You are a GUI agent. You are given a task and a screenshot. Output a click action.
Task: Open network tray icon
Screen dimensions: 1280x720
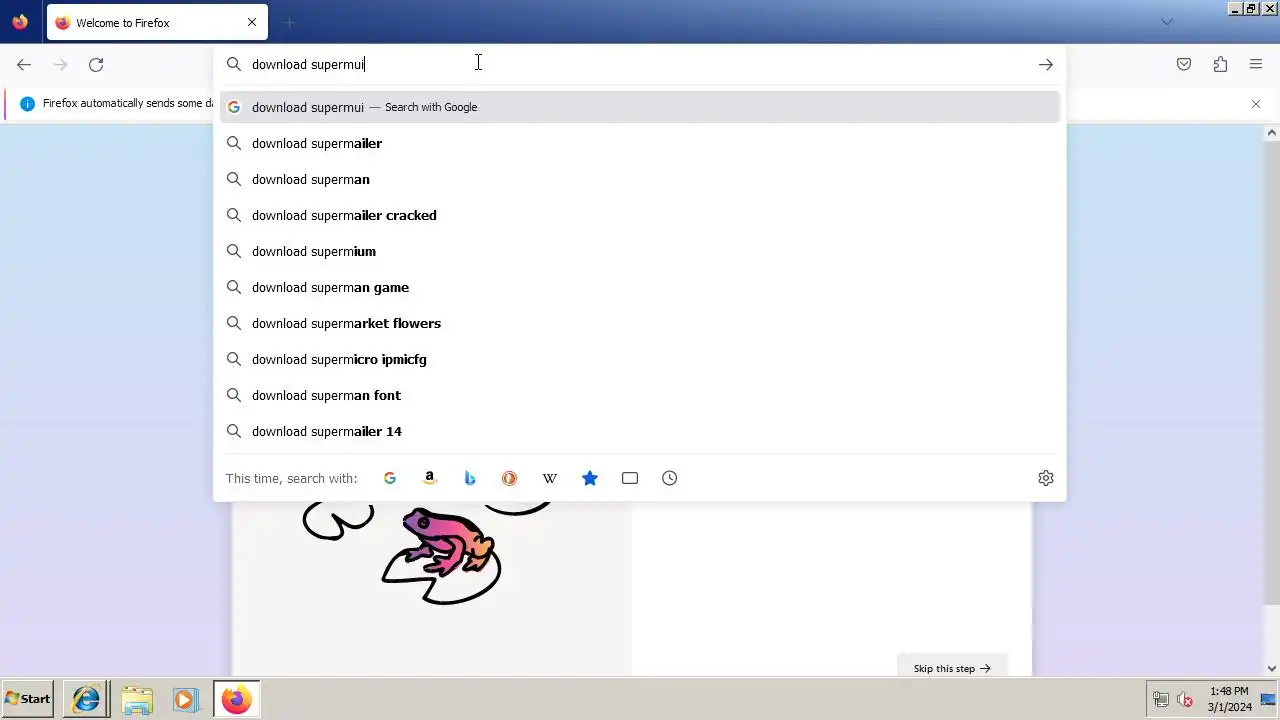[1161, 700]
